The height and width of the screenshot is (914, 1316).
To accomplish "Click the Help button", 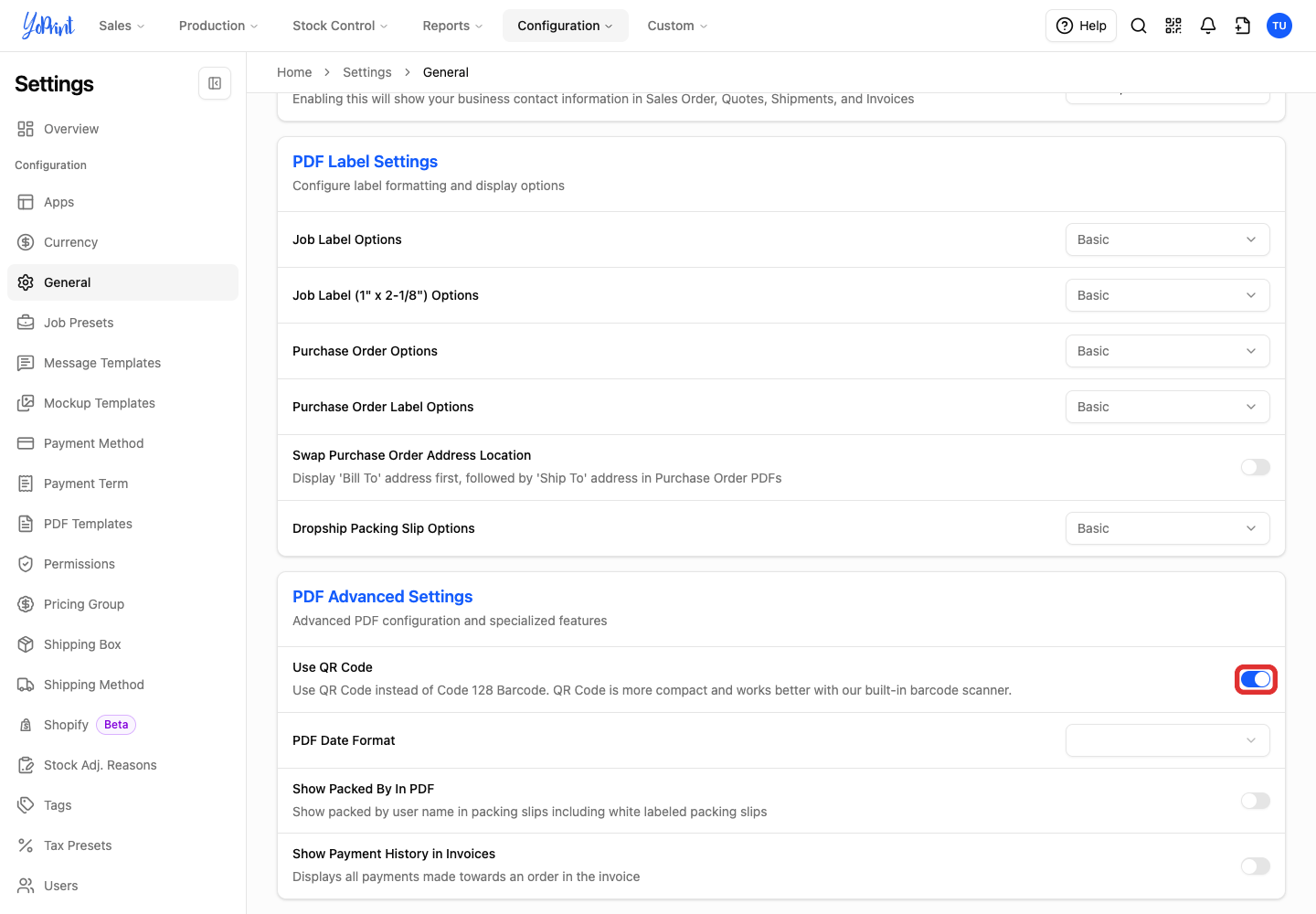I will click(x=1081, y=26).
